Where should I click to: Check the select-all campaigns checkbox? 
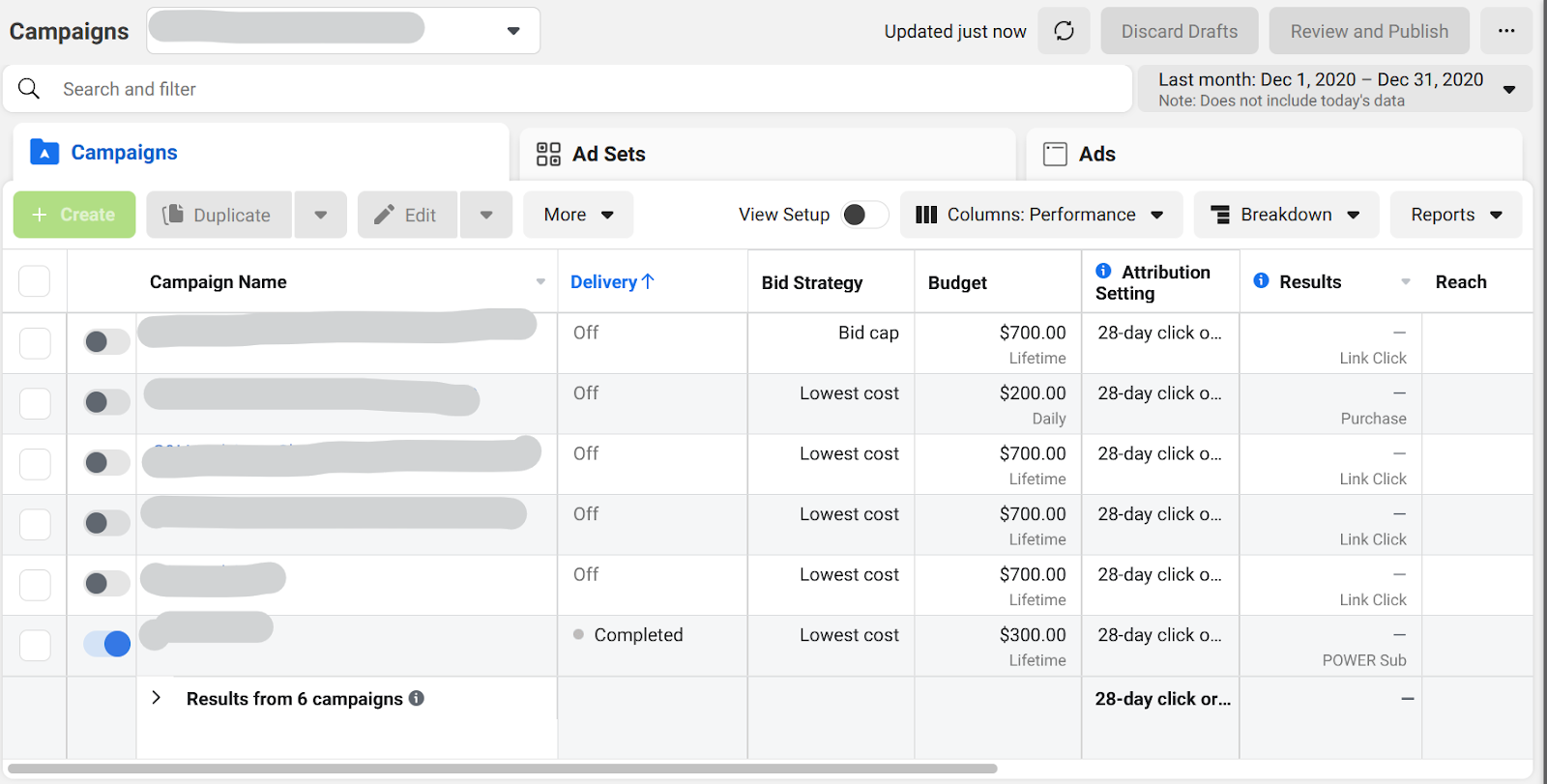35,281
